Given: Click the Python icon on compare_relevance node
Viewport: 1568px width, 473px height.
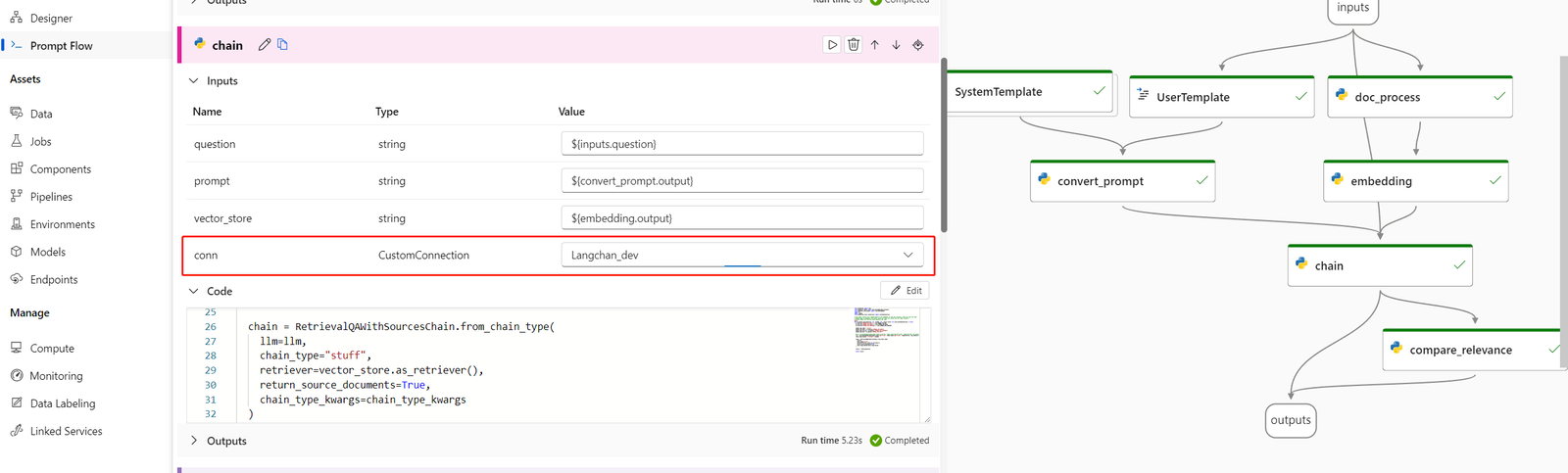Looking at the screenshot, I should [1396, 348].
